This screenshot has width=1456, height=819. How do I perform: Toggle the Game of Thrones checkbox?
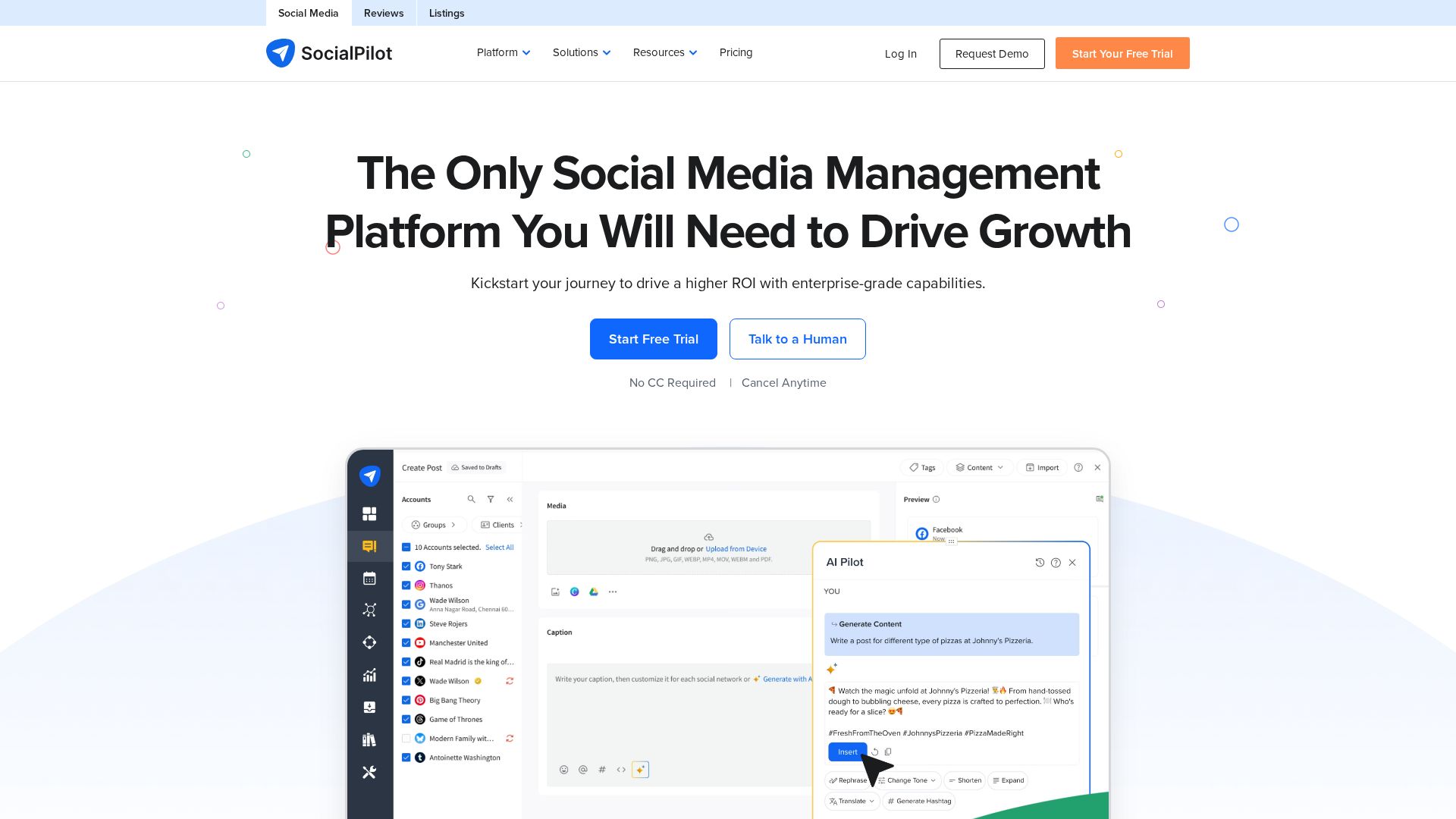pyautogui.click(x=406, y=720)
